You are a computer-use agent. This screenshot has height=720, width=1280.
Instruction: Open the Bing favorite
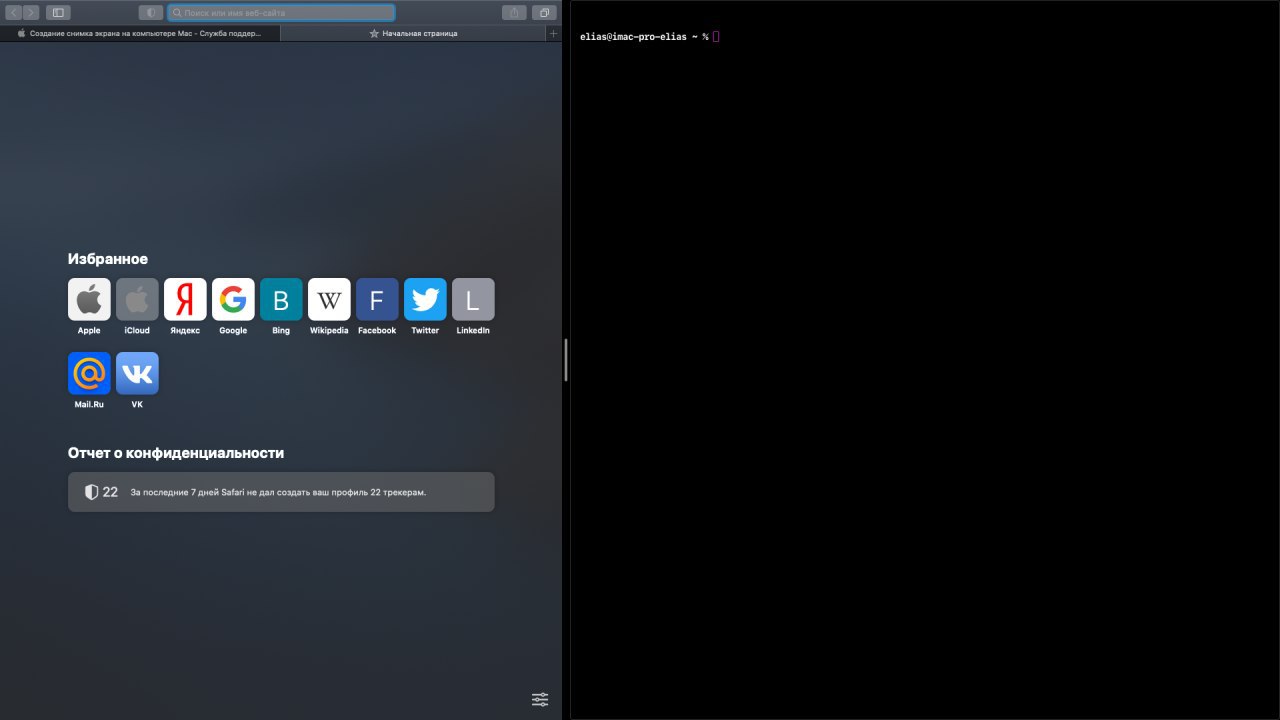281,306
